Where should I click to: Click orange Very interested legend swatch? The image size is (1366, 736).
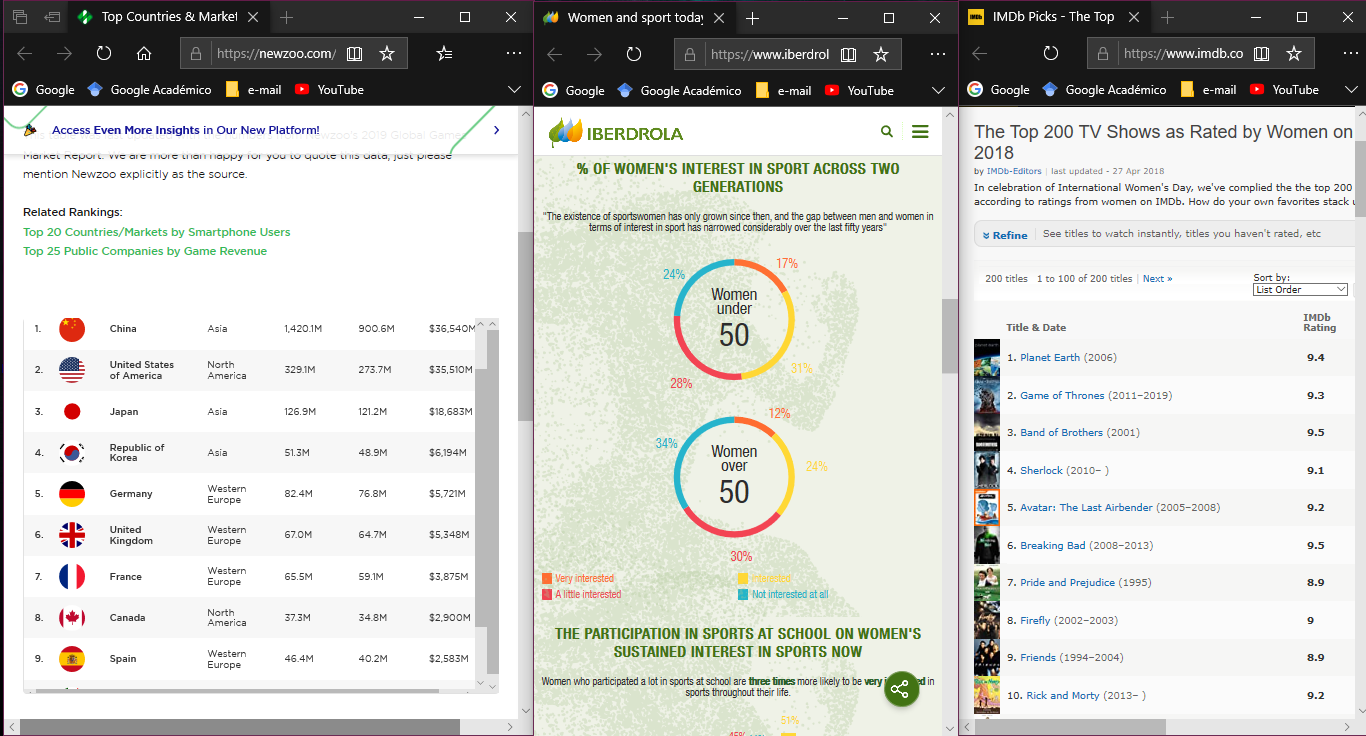pos(547,578)
